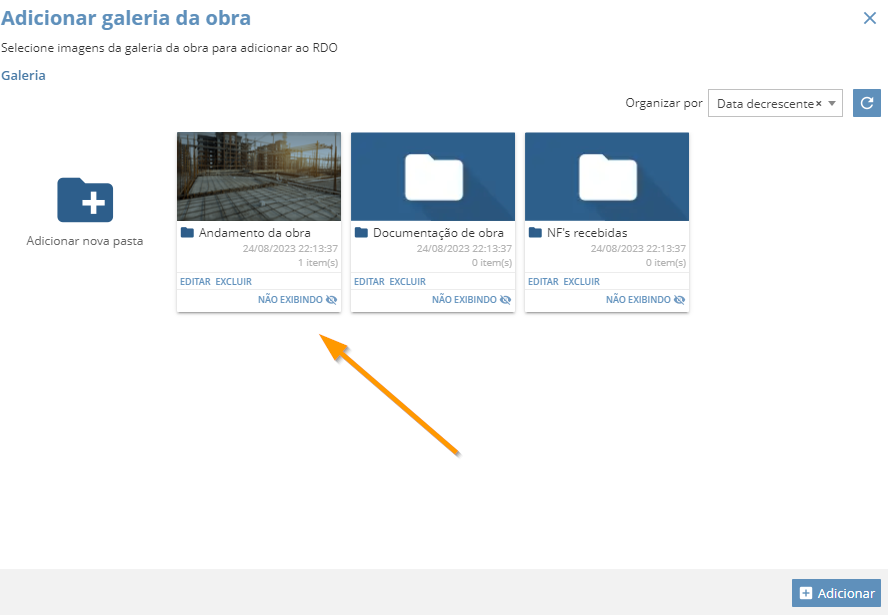This screenshot has width=888, height=615.
Task: Click the Adicionar button
Action: pyautogui.click(x=836, y=593)
